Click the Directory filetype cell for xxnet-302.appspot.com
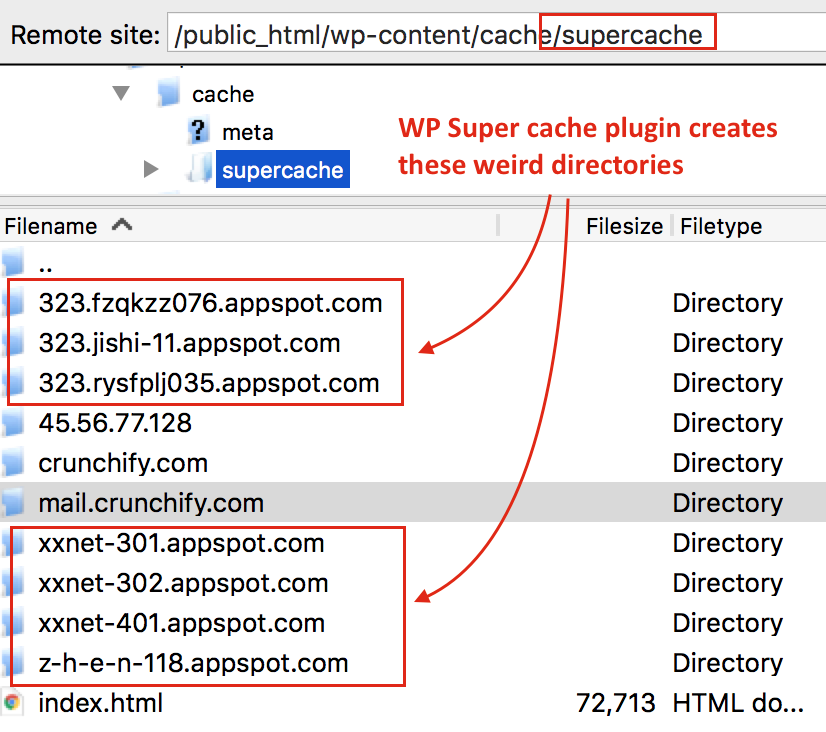Image resolution: width=826 pixels, height=732 pixels. coord(727,583)
